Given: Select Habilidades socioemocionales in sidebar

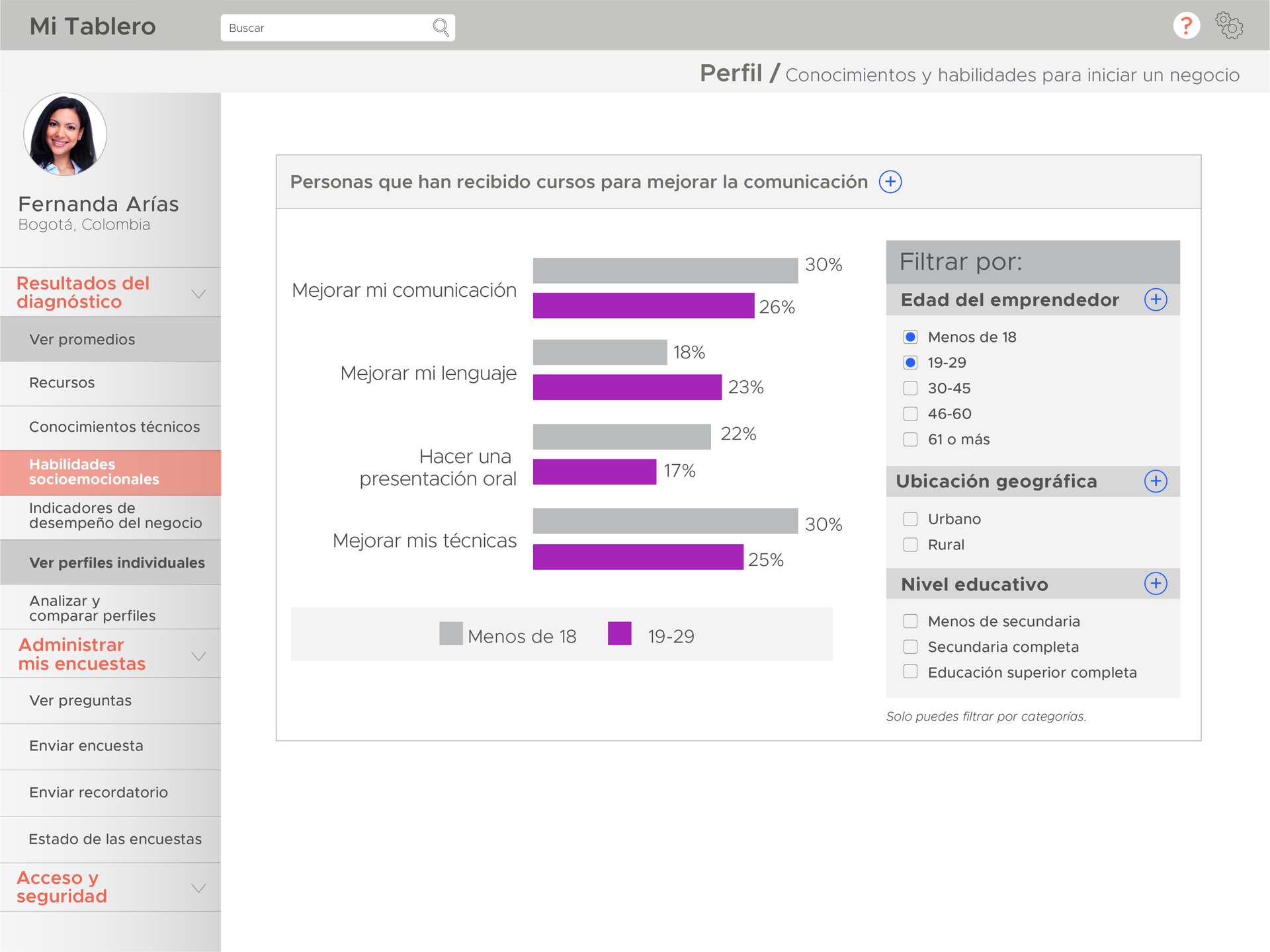Looking at the screenshot, I should (95, 472).
